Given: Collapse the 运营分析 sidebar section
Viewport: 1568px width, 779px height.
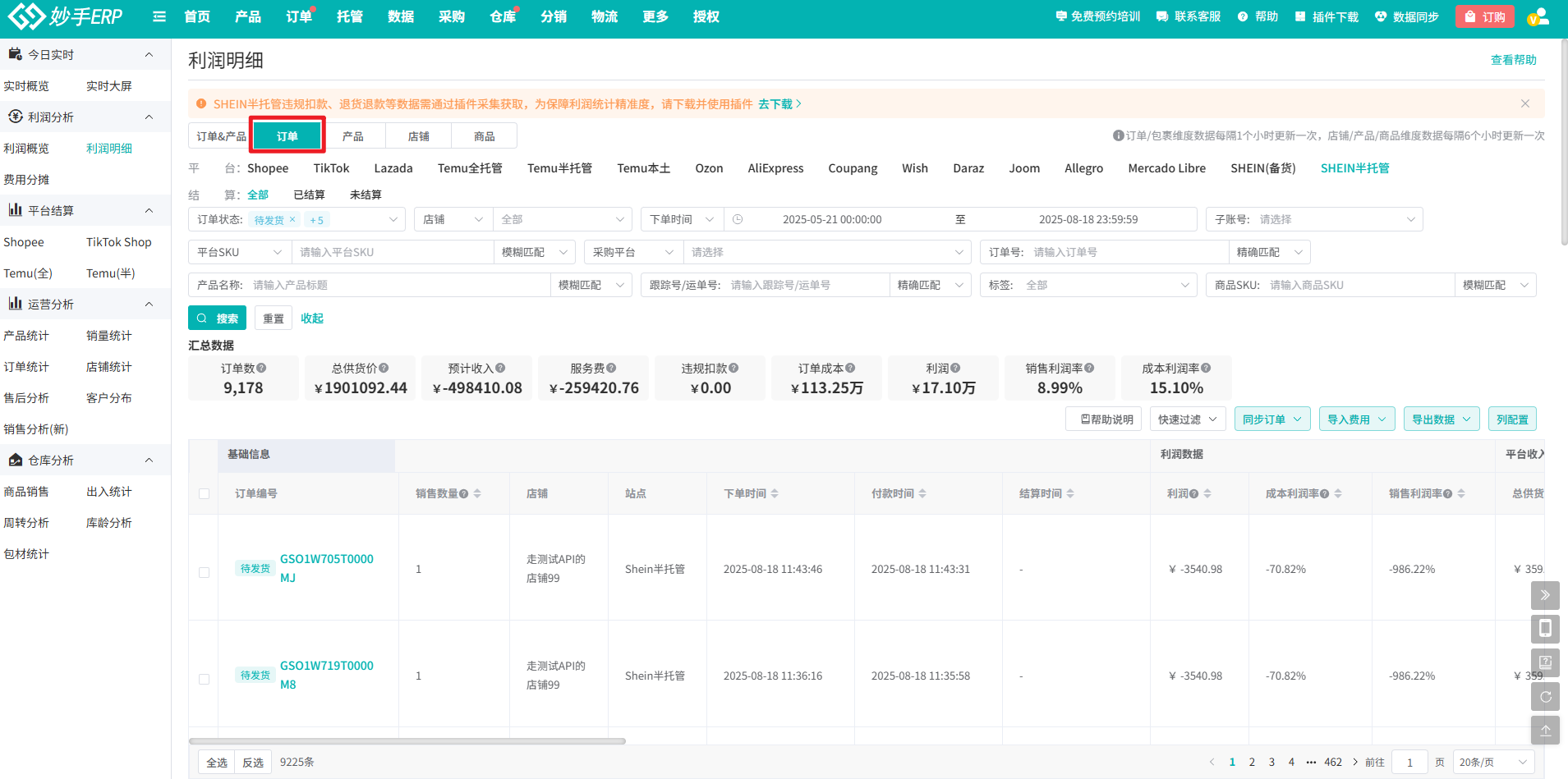Looking at the screenshot, I should pos(149,305).
